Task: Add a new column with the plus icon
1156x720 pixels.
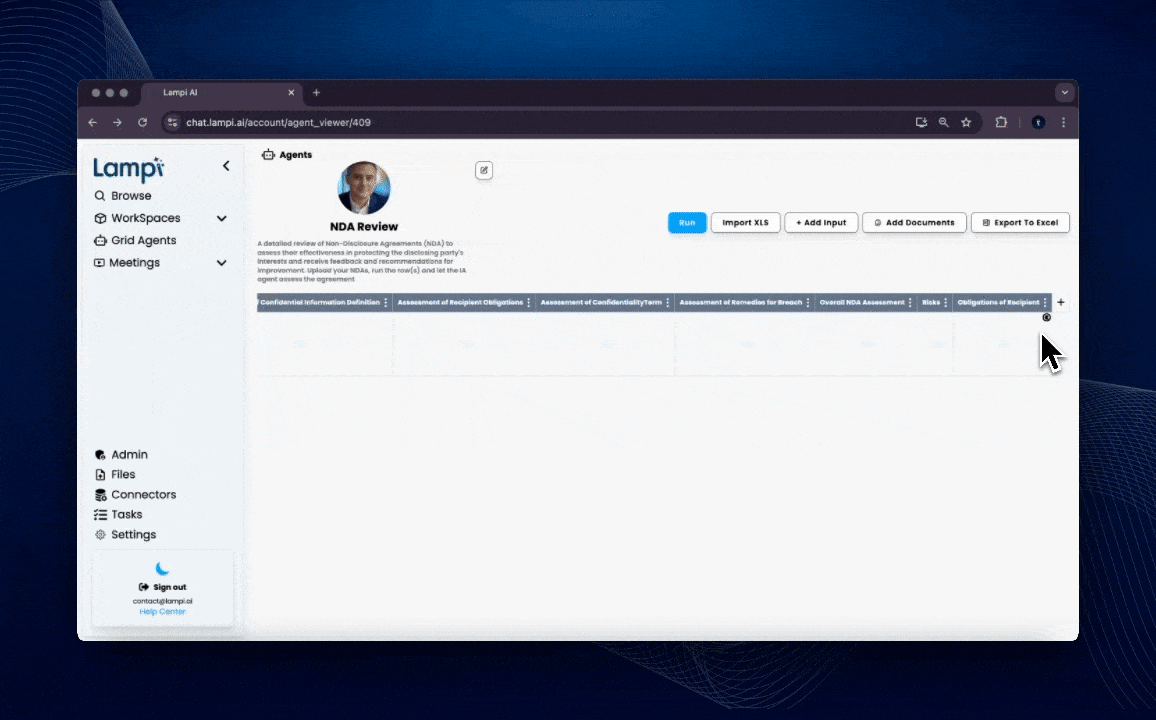Action: pyautogui.click(x=1061, y=302)
